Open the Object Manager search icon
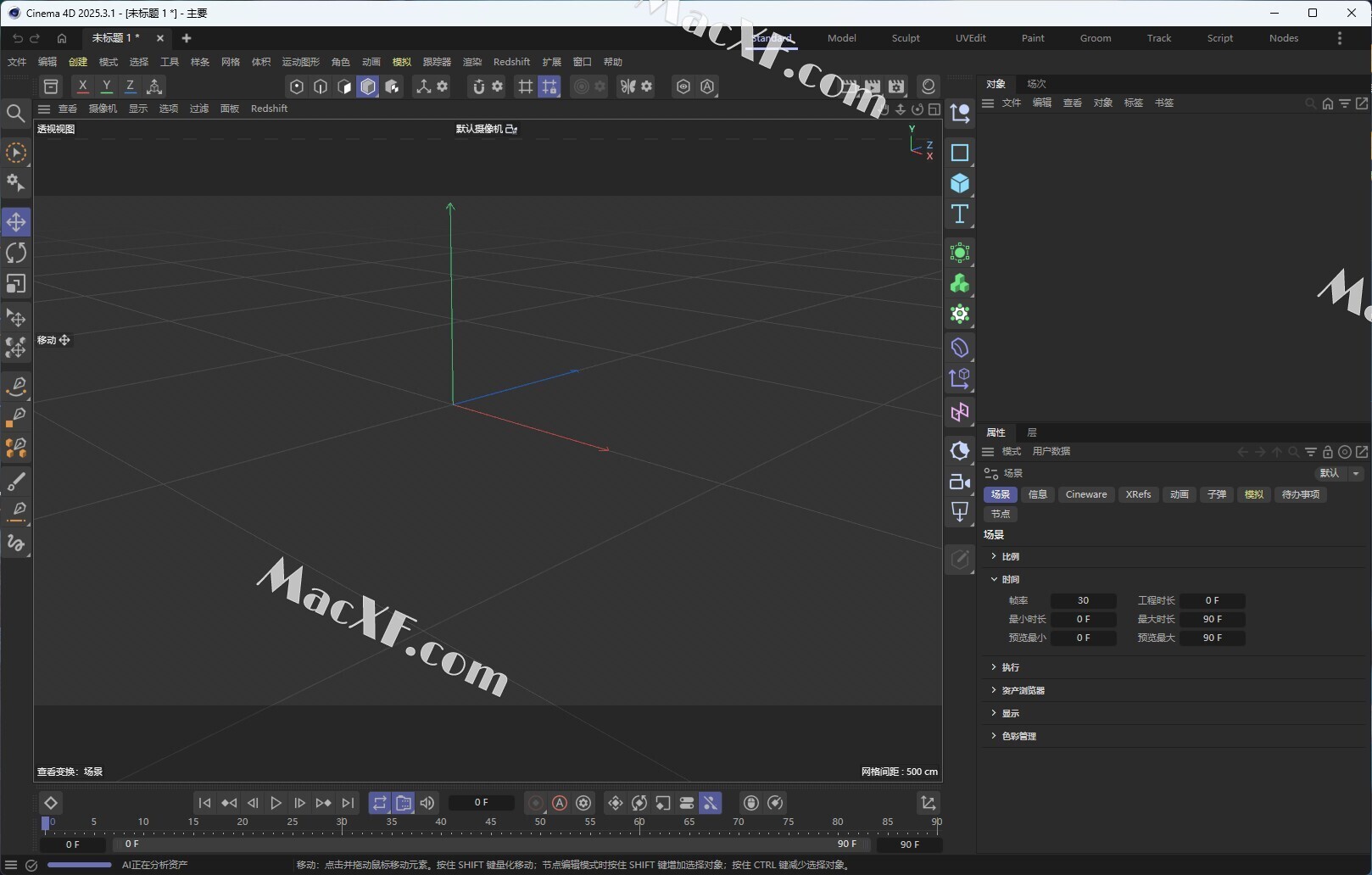 [1310, 103]
